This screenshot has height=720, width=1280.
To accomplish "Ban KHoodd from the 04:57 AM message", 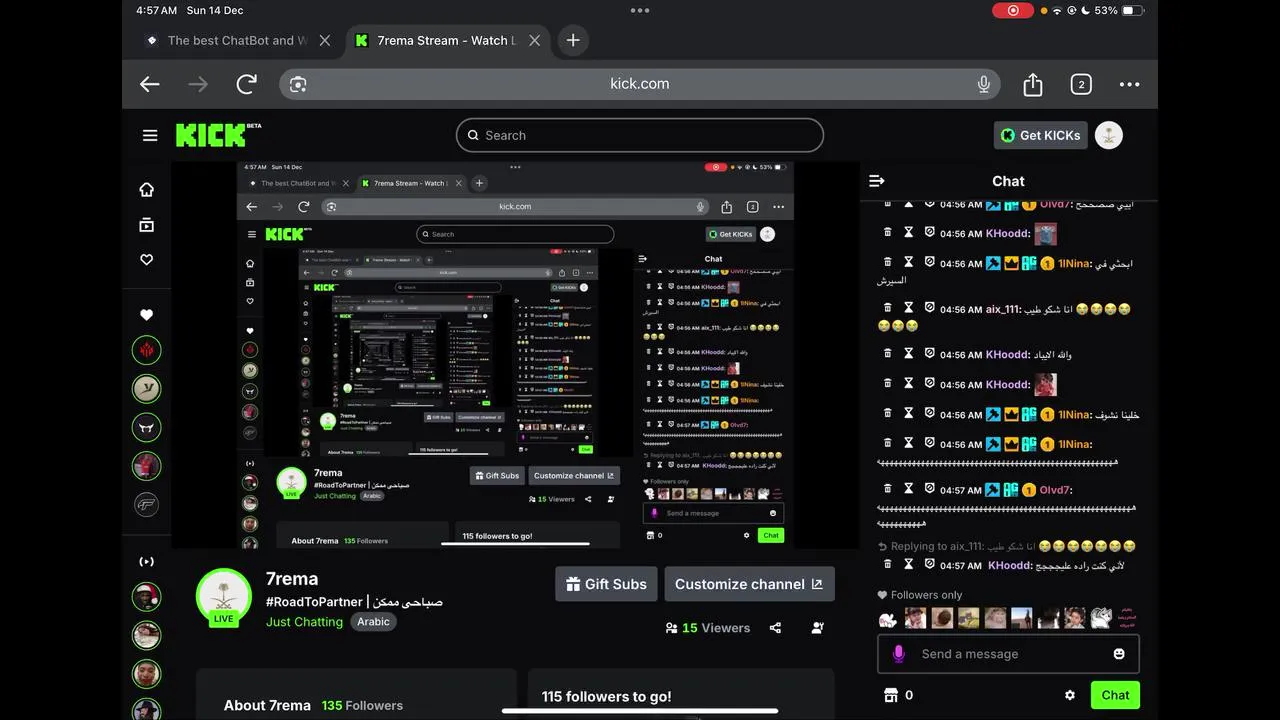I will click(x=930, y=564).
